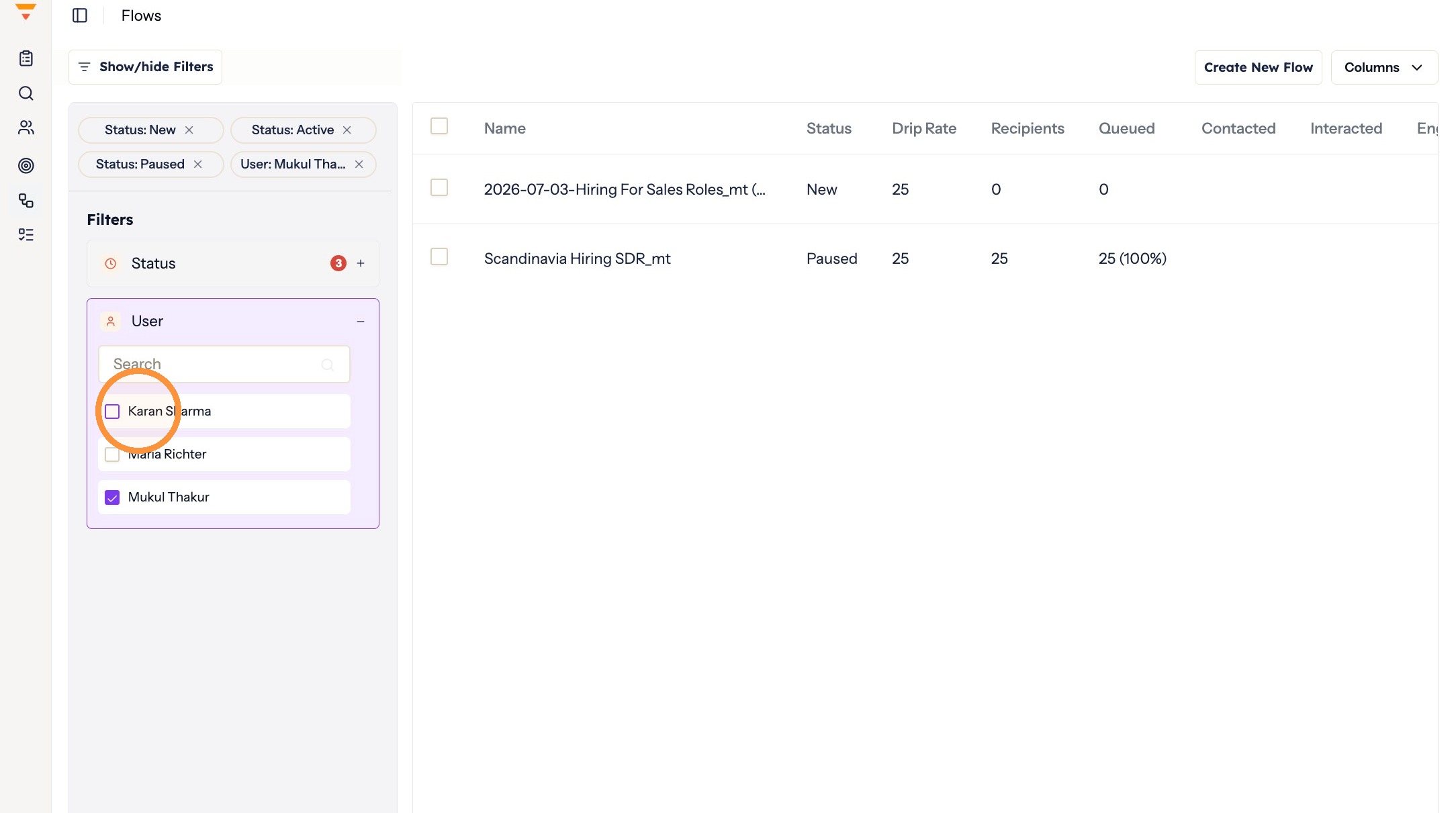Click the Status column header
The width and height of the screenshot is (1456, 813).
click(x=829, y=128)
